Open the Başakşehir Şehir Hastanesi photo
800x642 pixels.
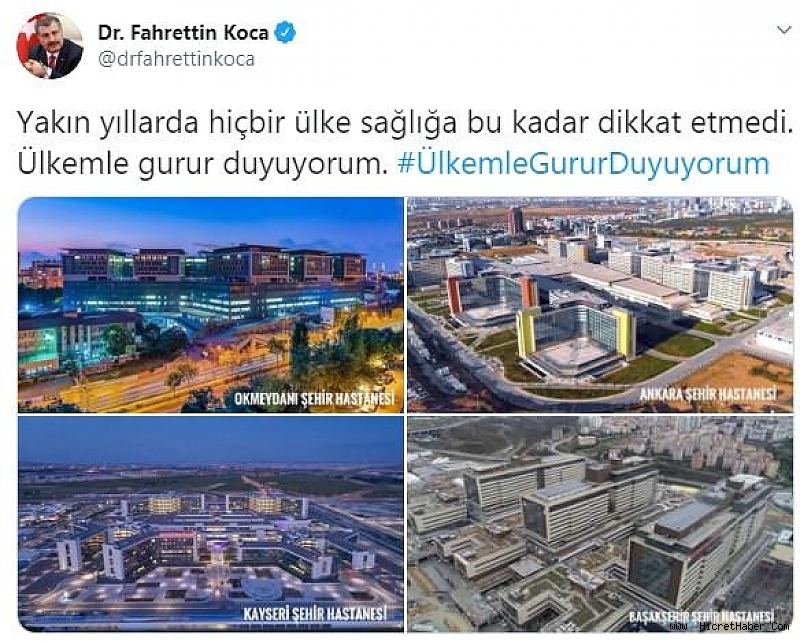tap(600, 524)
